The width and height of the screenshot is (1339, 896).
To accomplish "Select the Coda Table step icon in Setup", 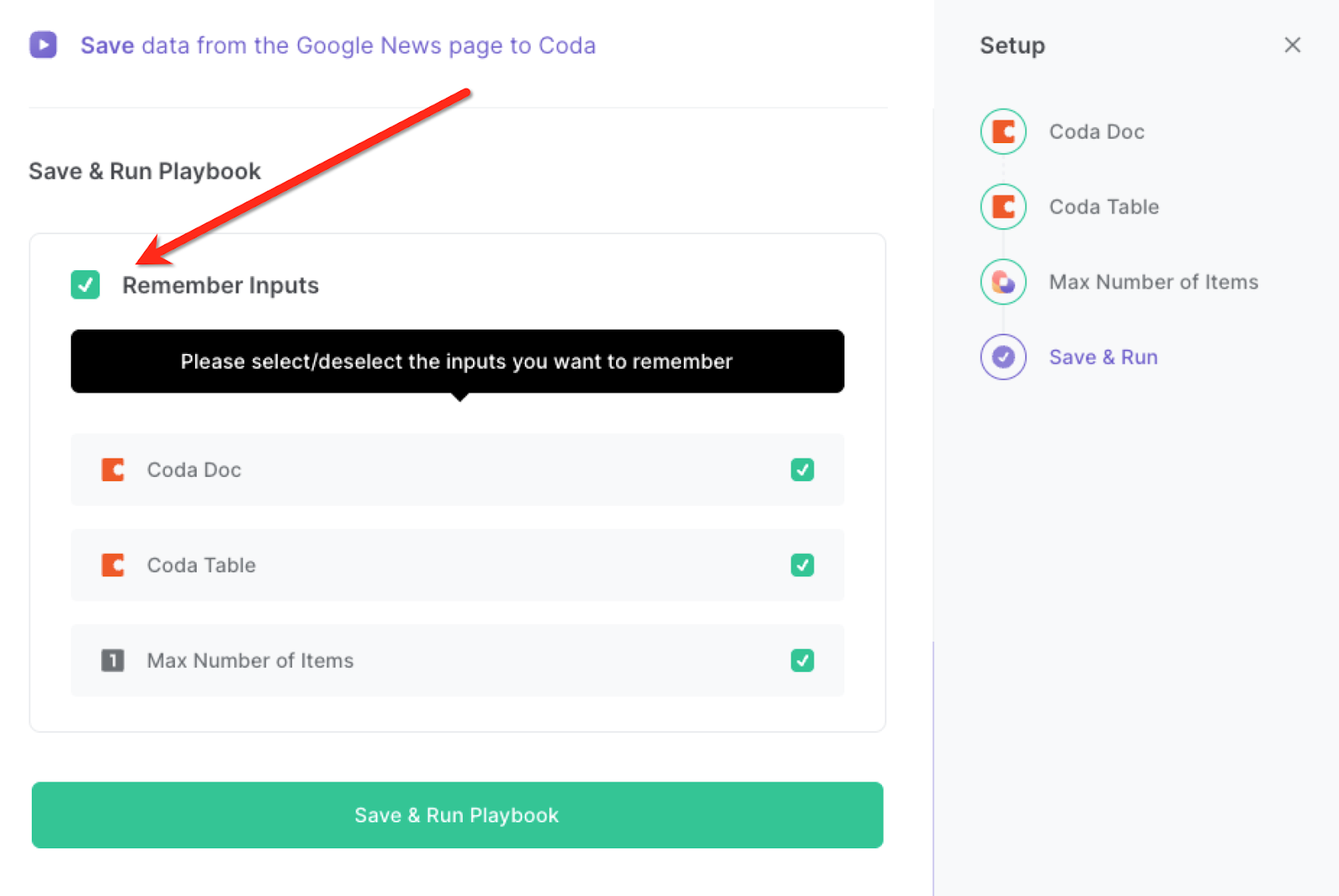I will pyautogui.click(x=1003, y=207).
